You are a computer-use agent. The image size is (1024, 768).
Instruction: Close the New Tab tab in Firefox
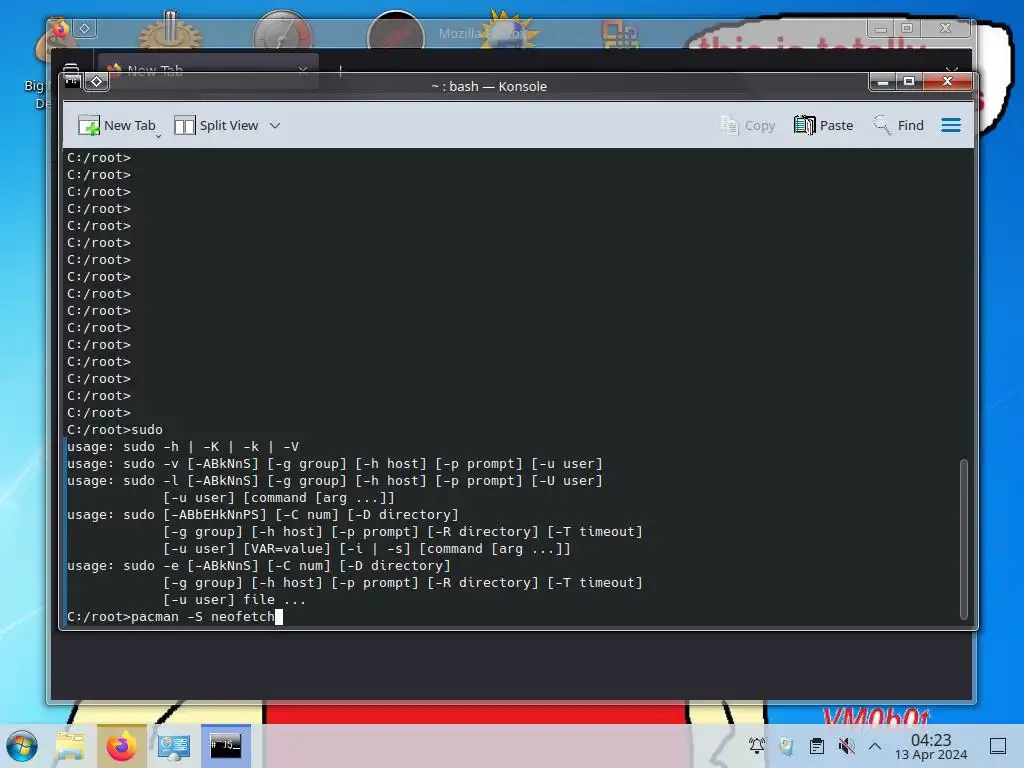(303, 70)
